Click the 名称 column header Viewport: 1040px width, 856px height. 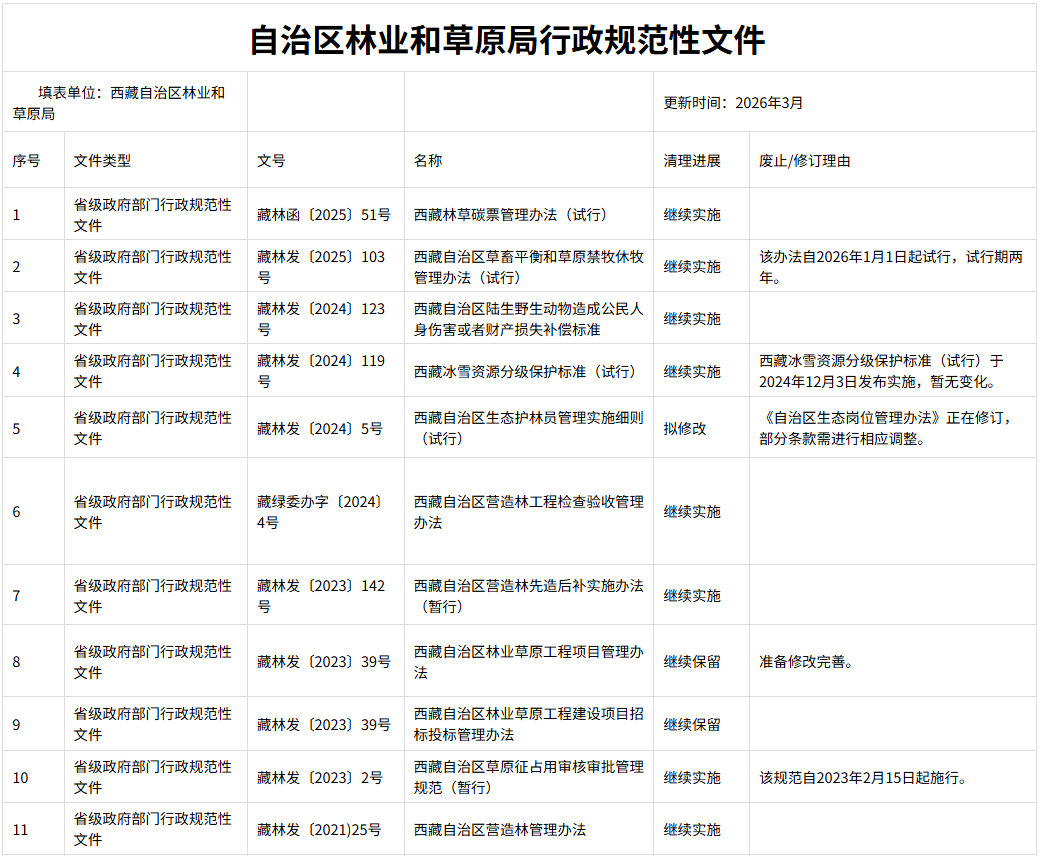click(x=428, y=161)
